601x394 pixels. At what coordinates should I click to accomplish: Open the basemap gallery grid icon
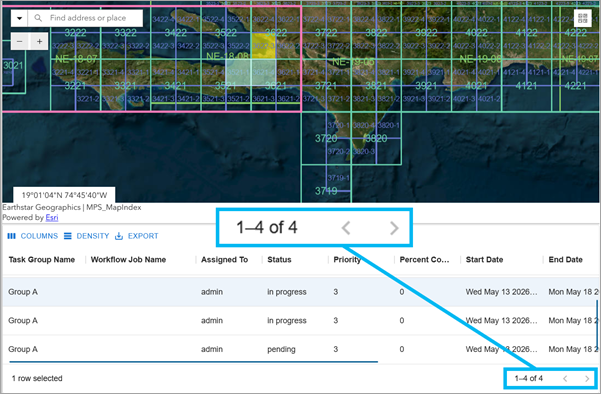point(583,18)
